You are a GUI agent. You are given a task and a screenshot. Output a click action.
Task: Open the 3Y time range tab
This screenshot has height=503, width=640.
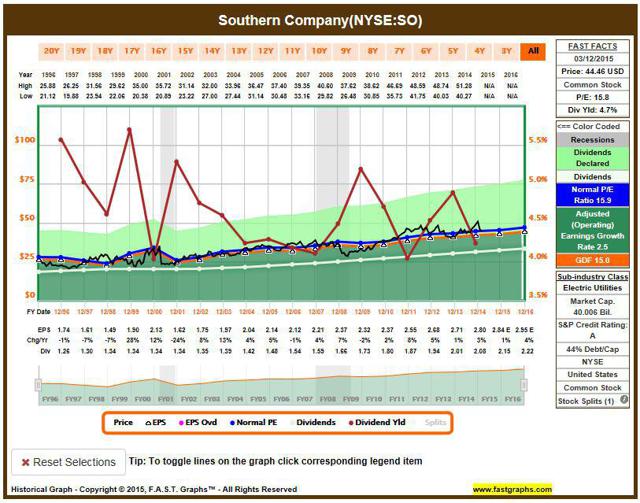click(507, 51)
